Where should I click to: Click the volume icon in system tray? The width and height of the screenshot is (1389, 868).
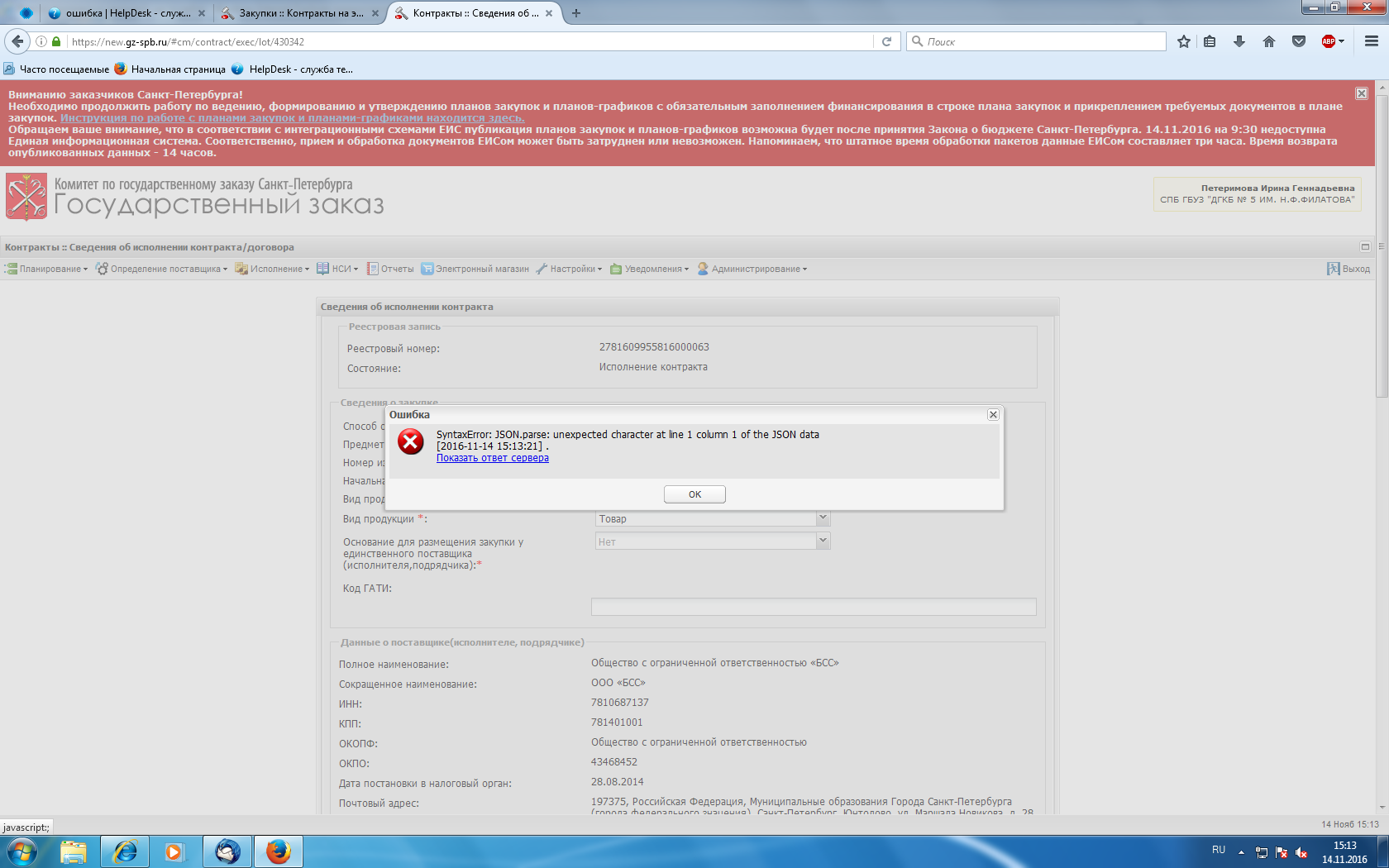click(x=1301, y=852)
